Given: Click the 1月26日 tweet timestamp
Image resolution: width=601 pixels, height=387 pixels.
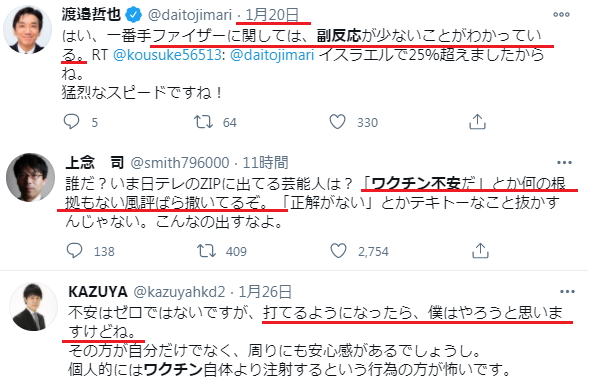Looking at the screenshot, I should click(x=265, y=292).
